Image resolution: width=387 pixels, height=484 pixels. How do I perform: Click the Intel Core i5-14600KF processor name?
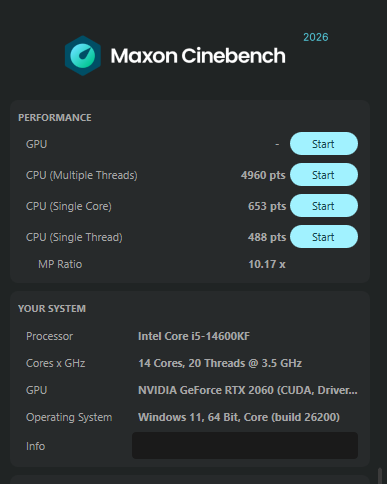(194, 336)
